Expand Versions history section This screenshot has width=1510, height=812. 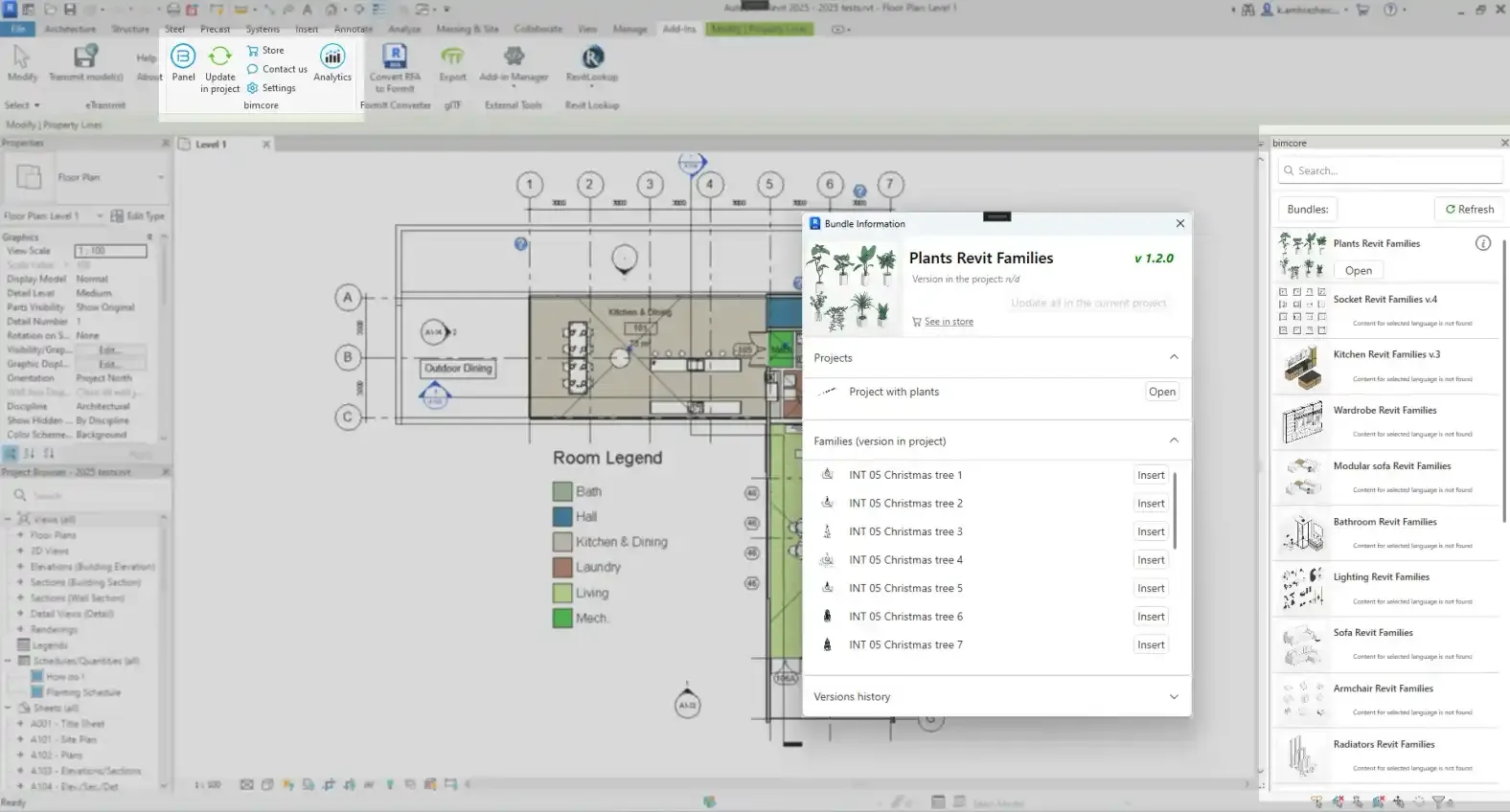[1174, 697]
